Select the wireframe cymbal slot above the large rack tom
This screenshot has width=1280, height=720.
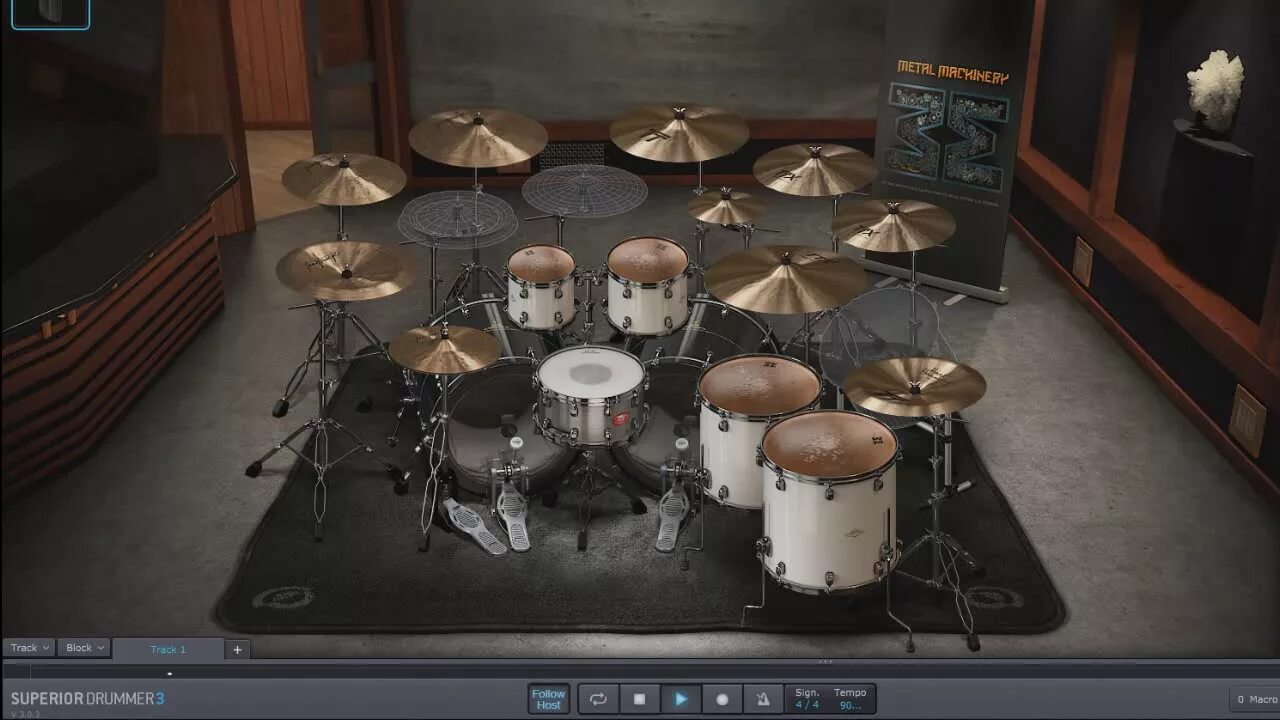tap(585, 190)
